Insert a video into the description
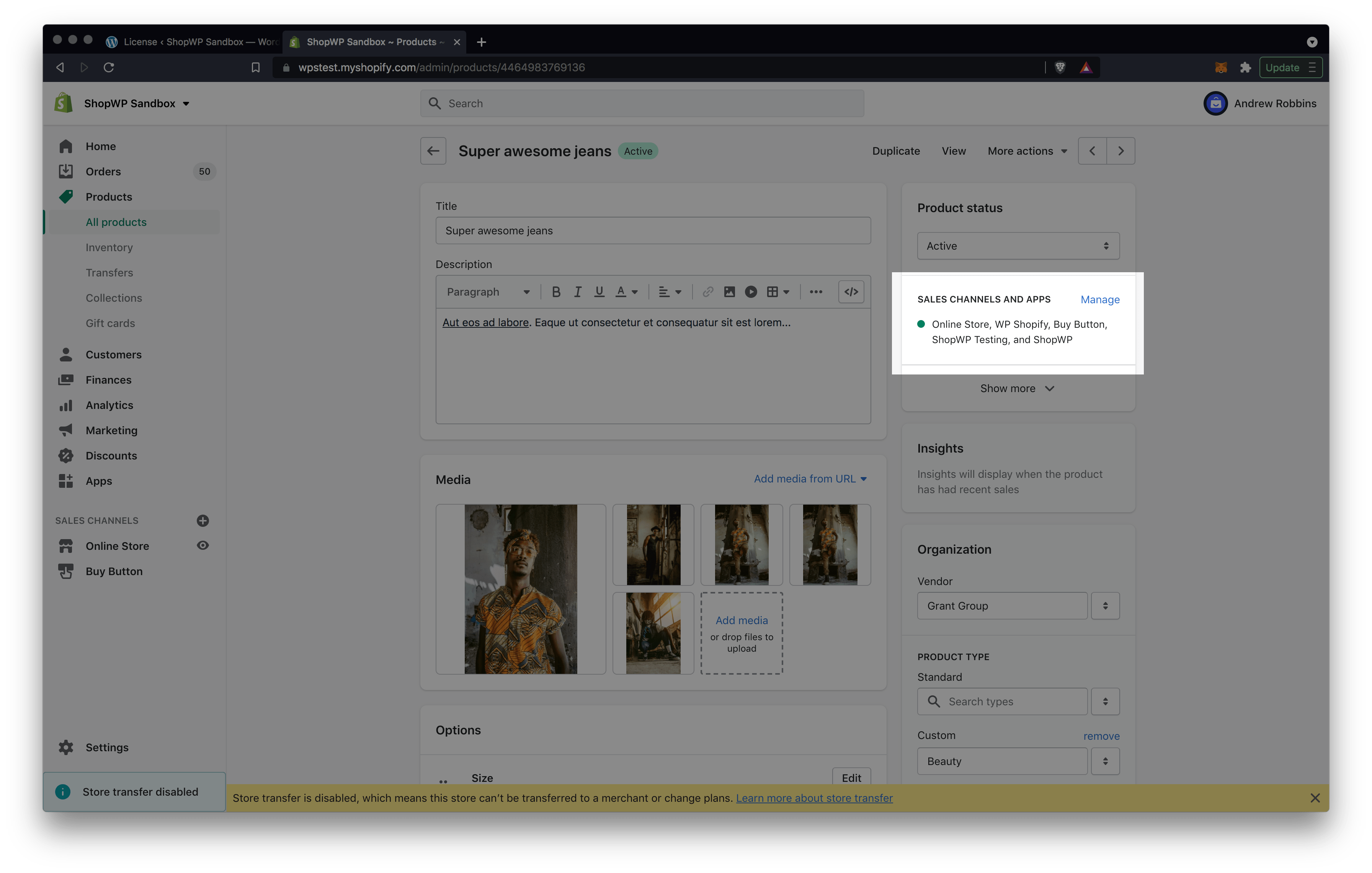This screenshot has width=1372, height=873. point(750,291)
